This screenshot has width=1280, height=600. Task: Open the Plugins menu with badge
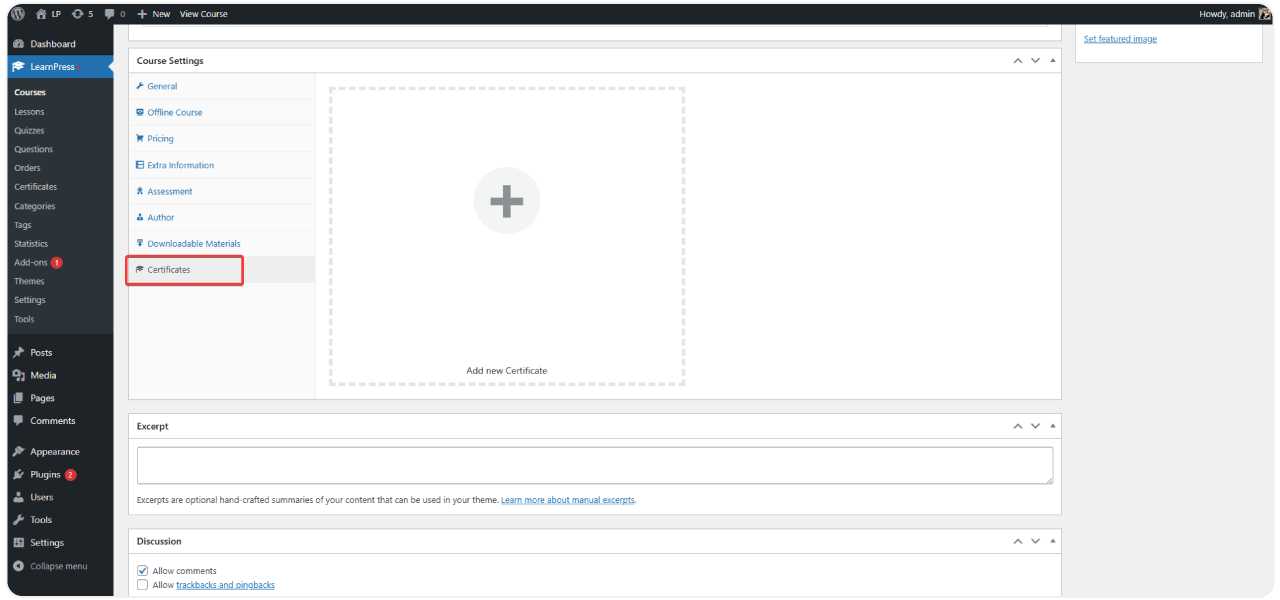tap(46, 475)
